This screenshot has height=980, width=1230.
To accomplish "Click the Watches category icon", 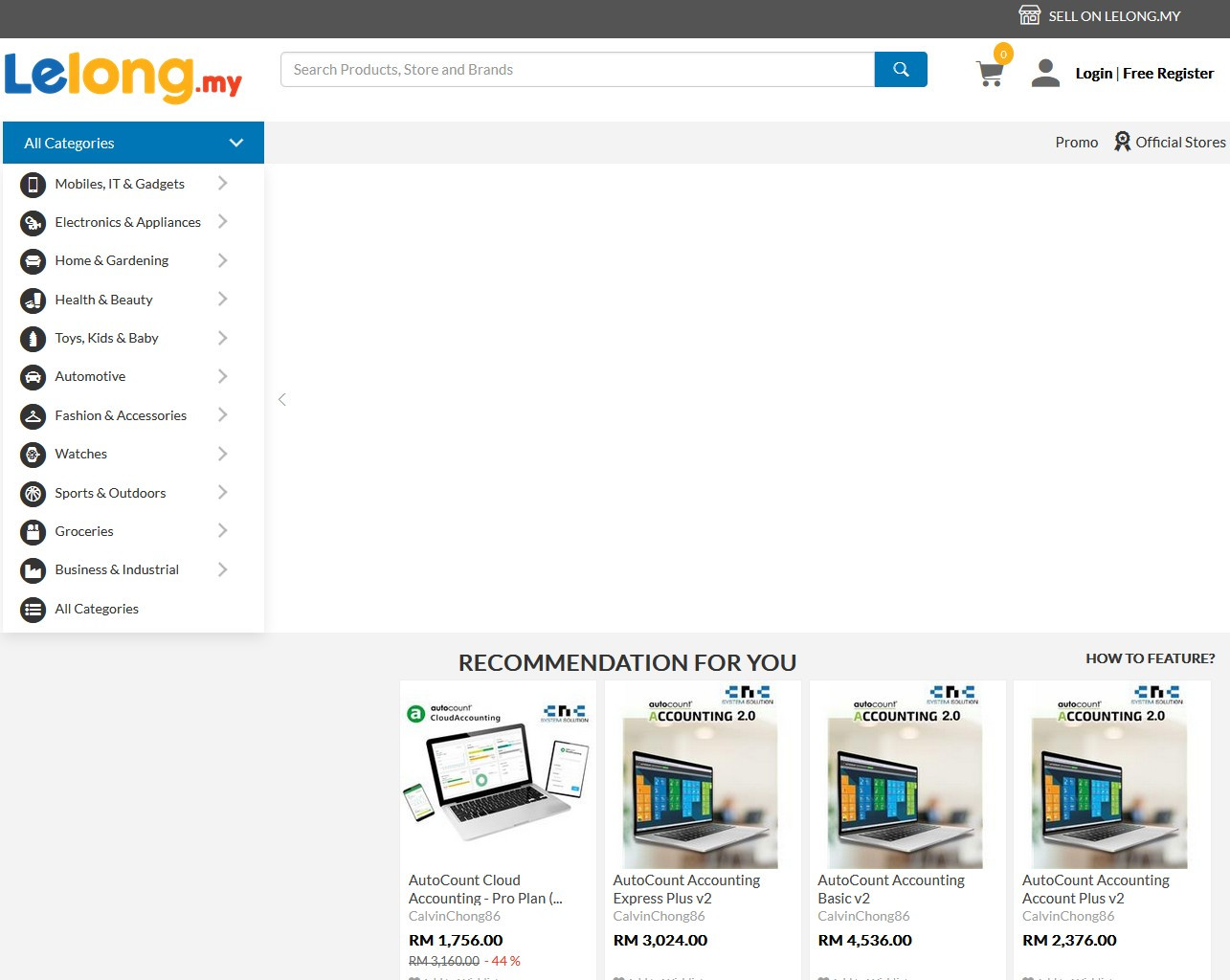I will 33,455.
